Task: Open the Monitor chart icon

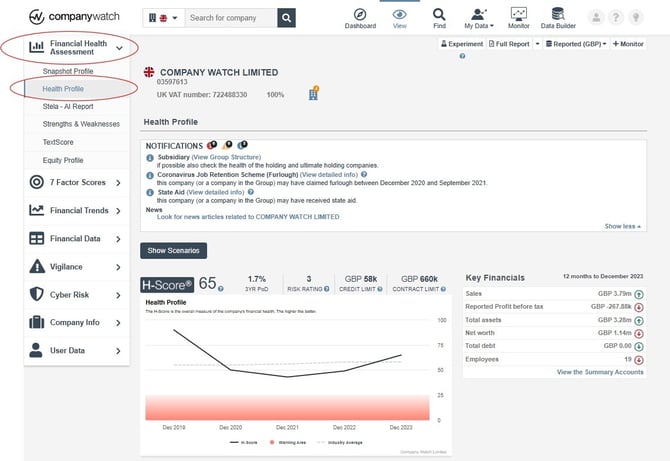Action: (519, 14)
